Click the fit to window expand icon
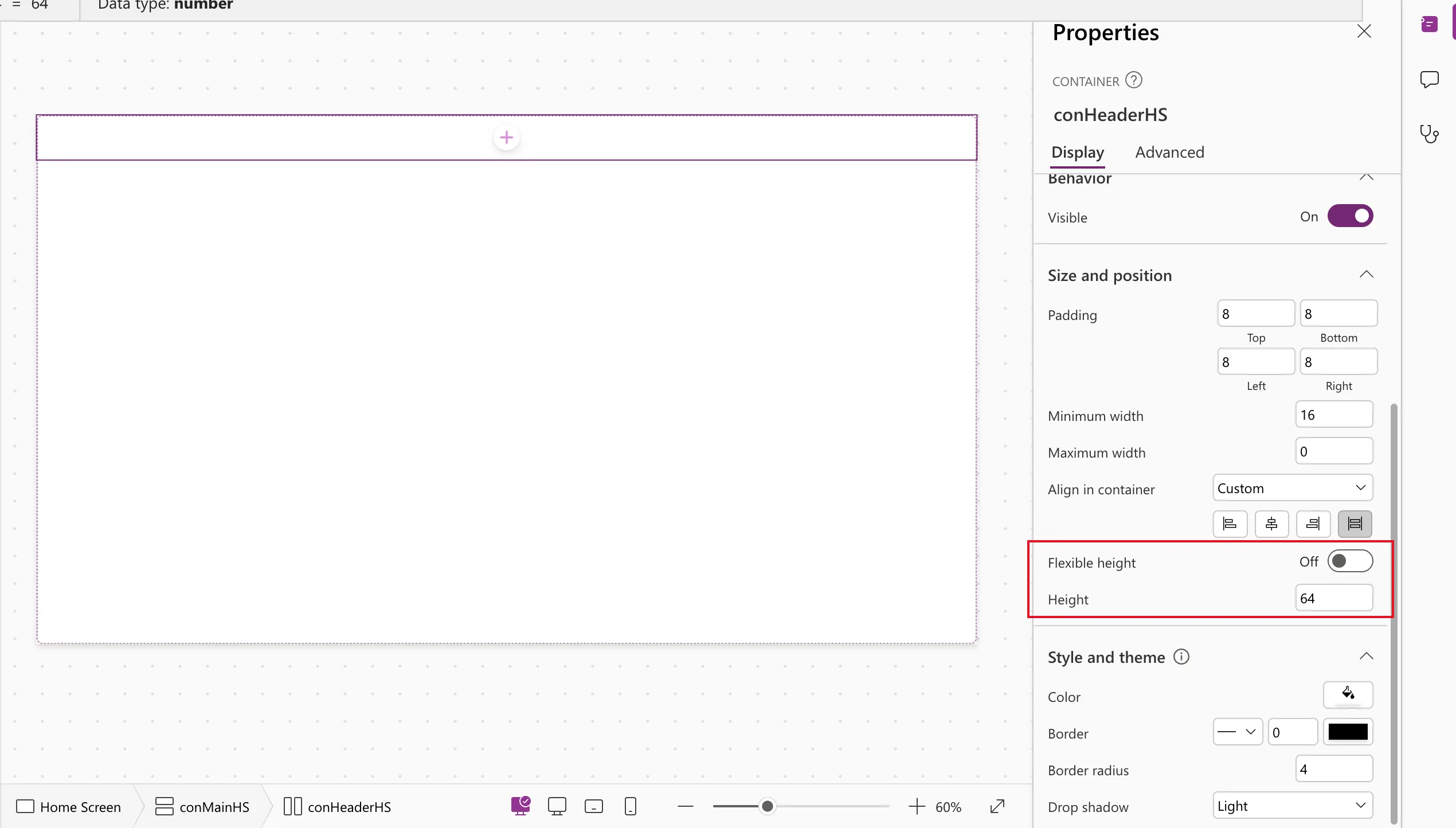The width and height of the screenshot is (1456, 828). click(x=997, y=806)
